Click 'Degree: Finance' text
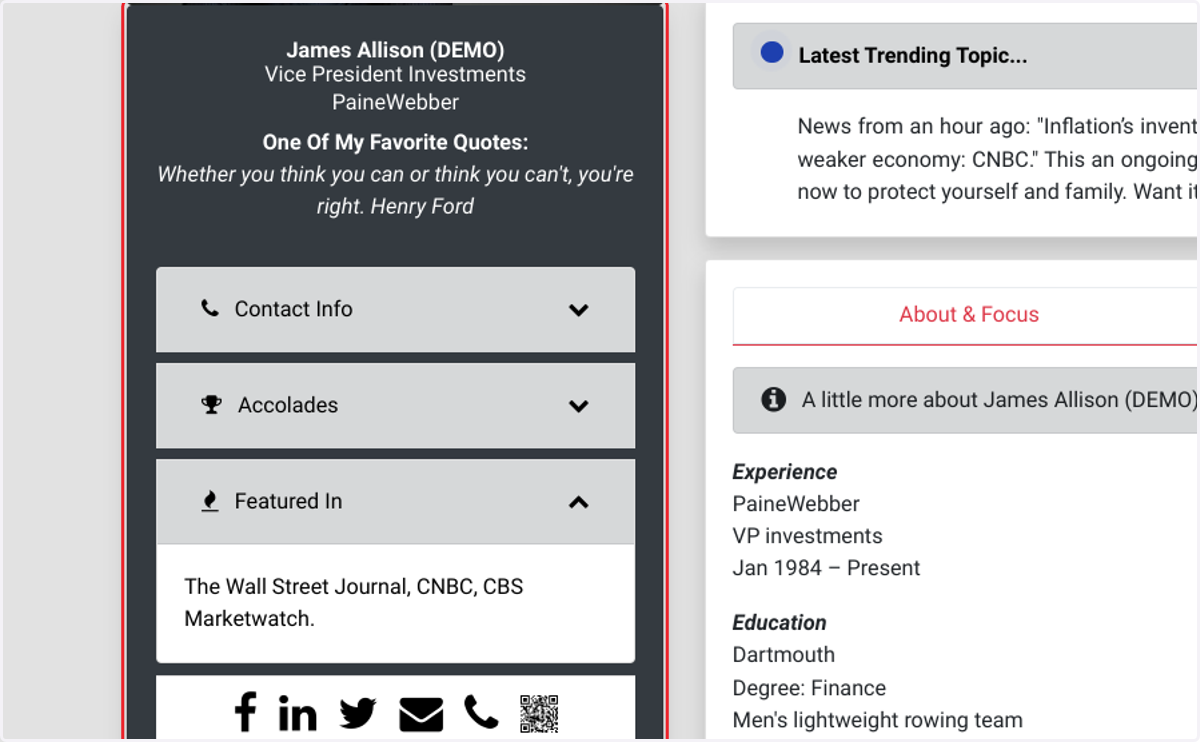 (x=809, y=688)
